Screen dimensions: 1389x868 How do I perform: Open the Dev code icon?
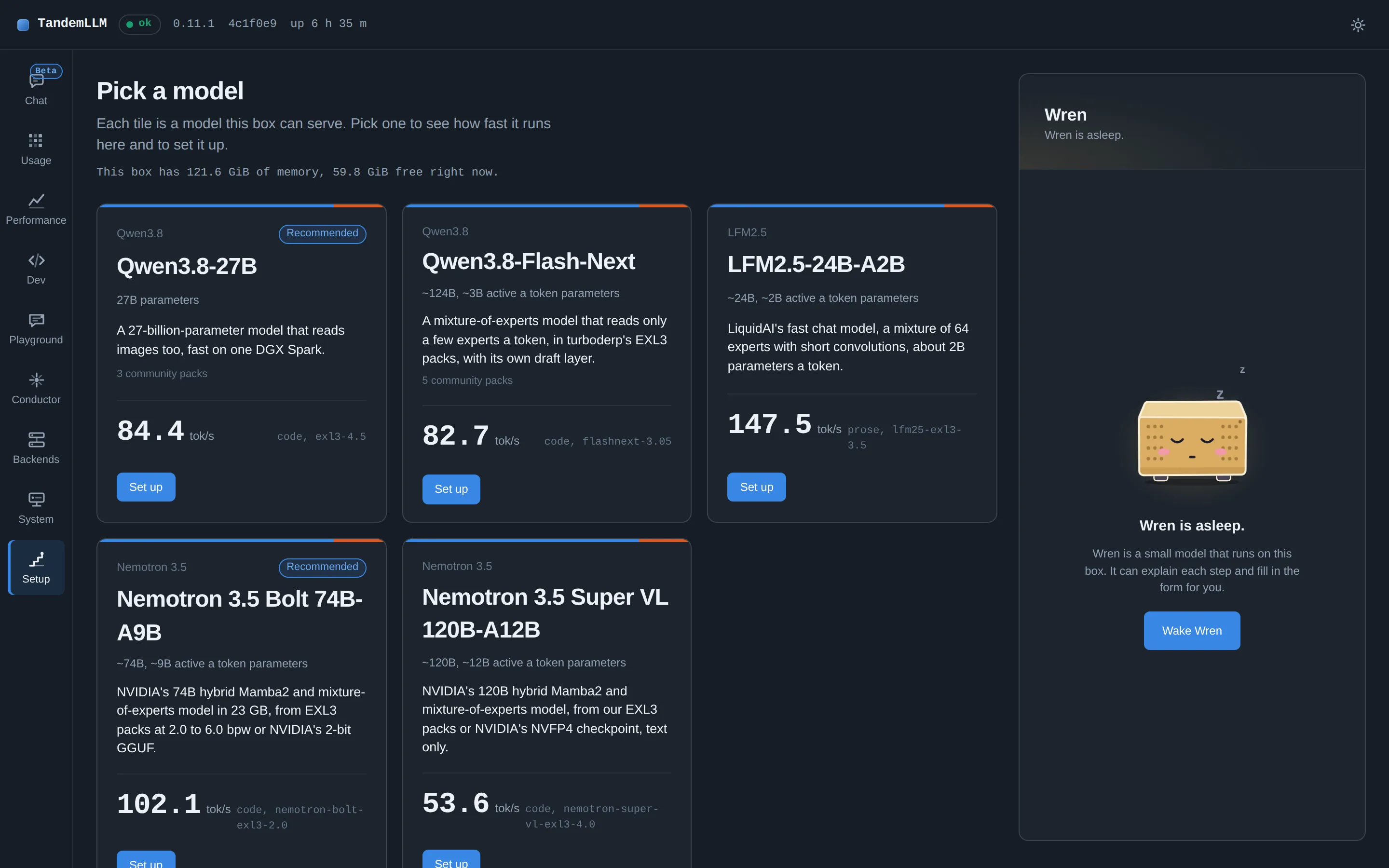pyautogui.click(x=36, y=260)
